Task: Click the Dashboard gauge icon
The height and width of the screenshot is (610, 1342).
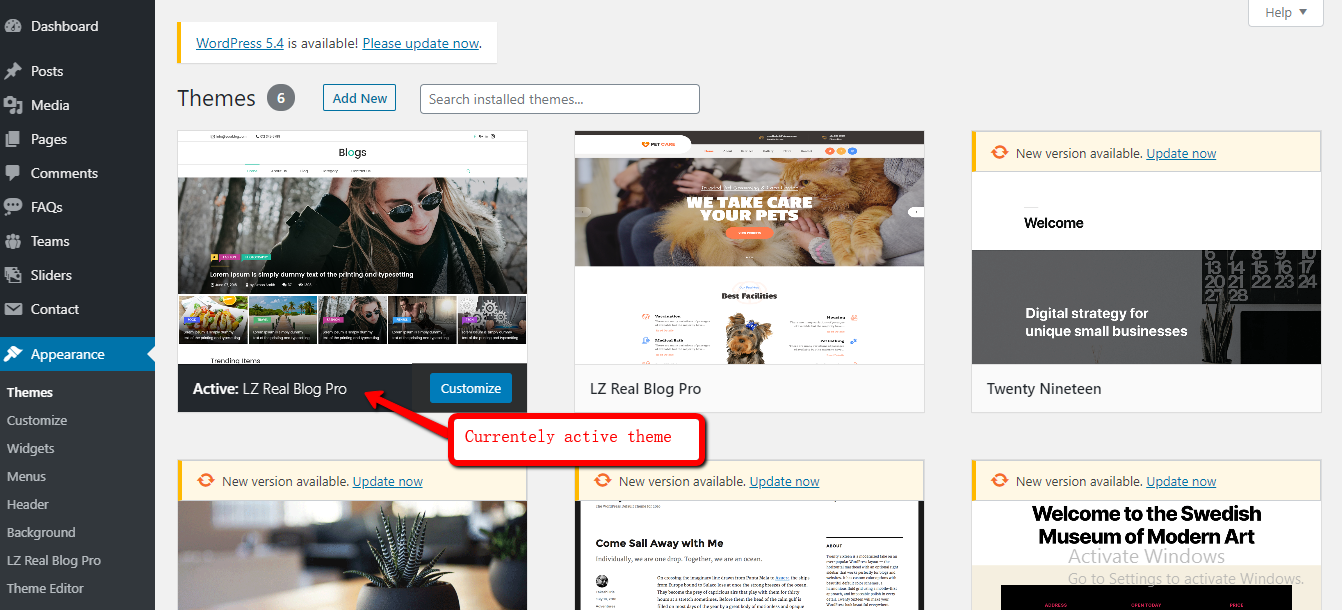Action: (x=13, y=26)
